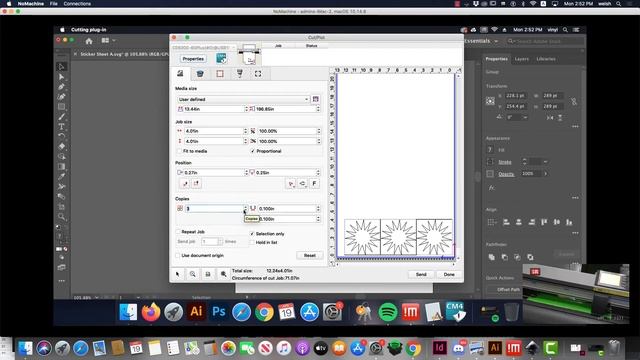Switch to the Layers tab in Illustrator

pyautogui.click(x=522, y=59)
